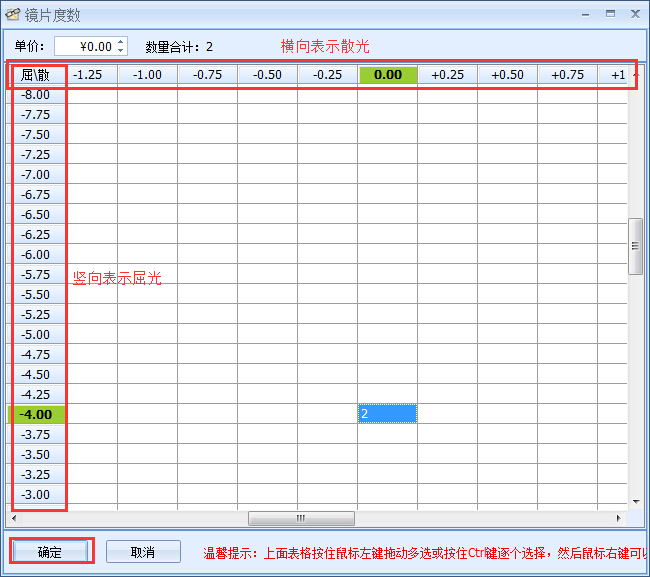Select the -4.25 row header
Screen dimensions: 650x577
(36, 394)
